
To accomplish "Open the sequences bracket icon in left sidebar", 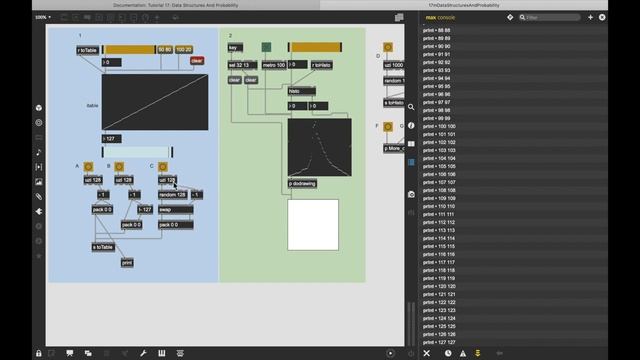I will tap(39, 167).
